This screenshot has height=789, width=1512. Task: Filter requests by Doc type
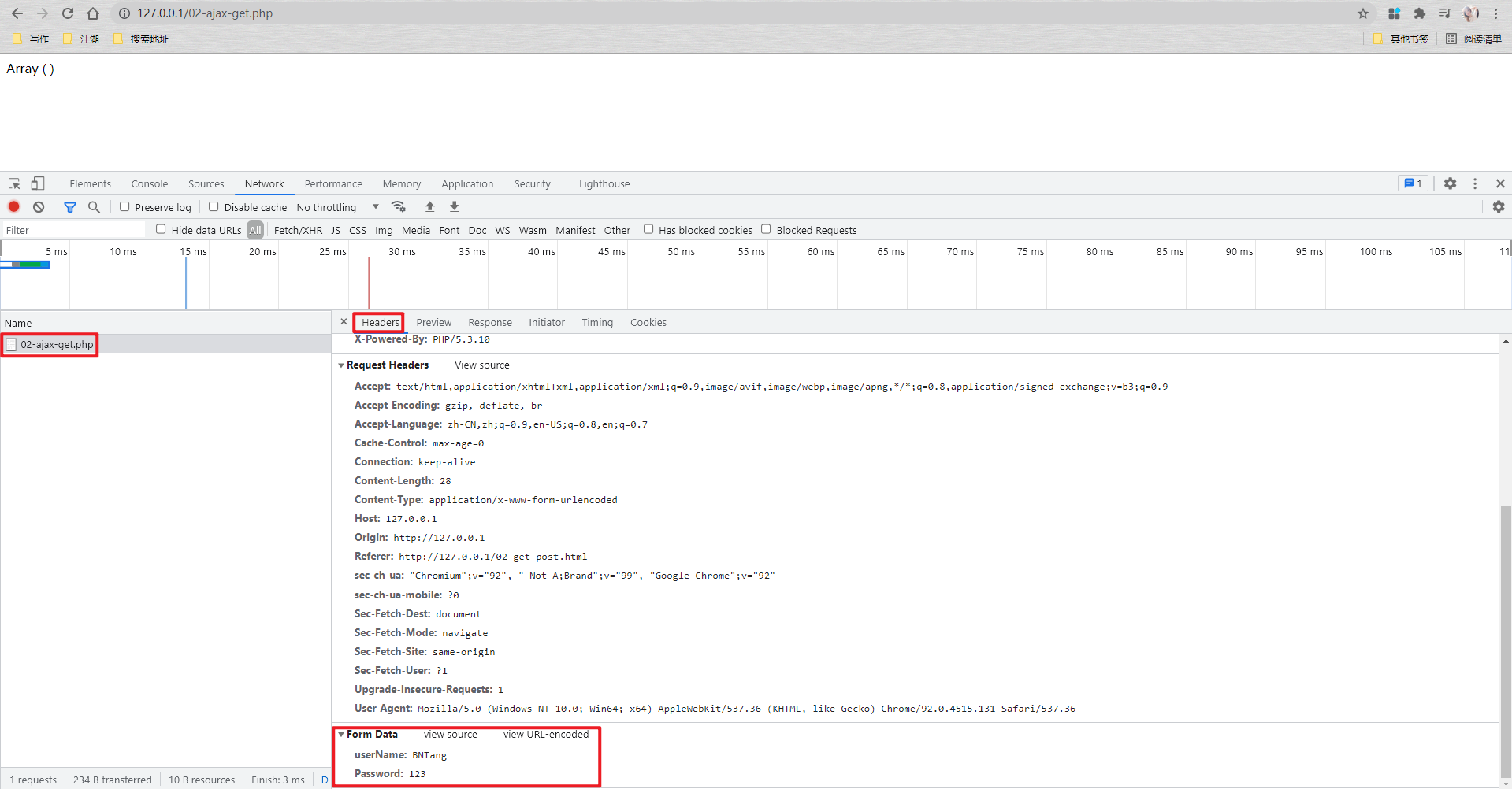click(477, 230)
